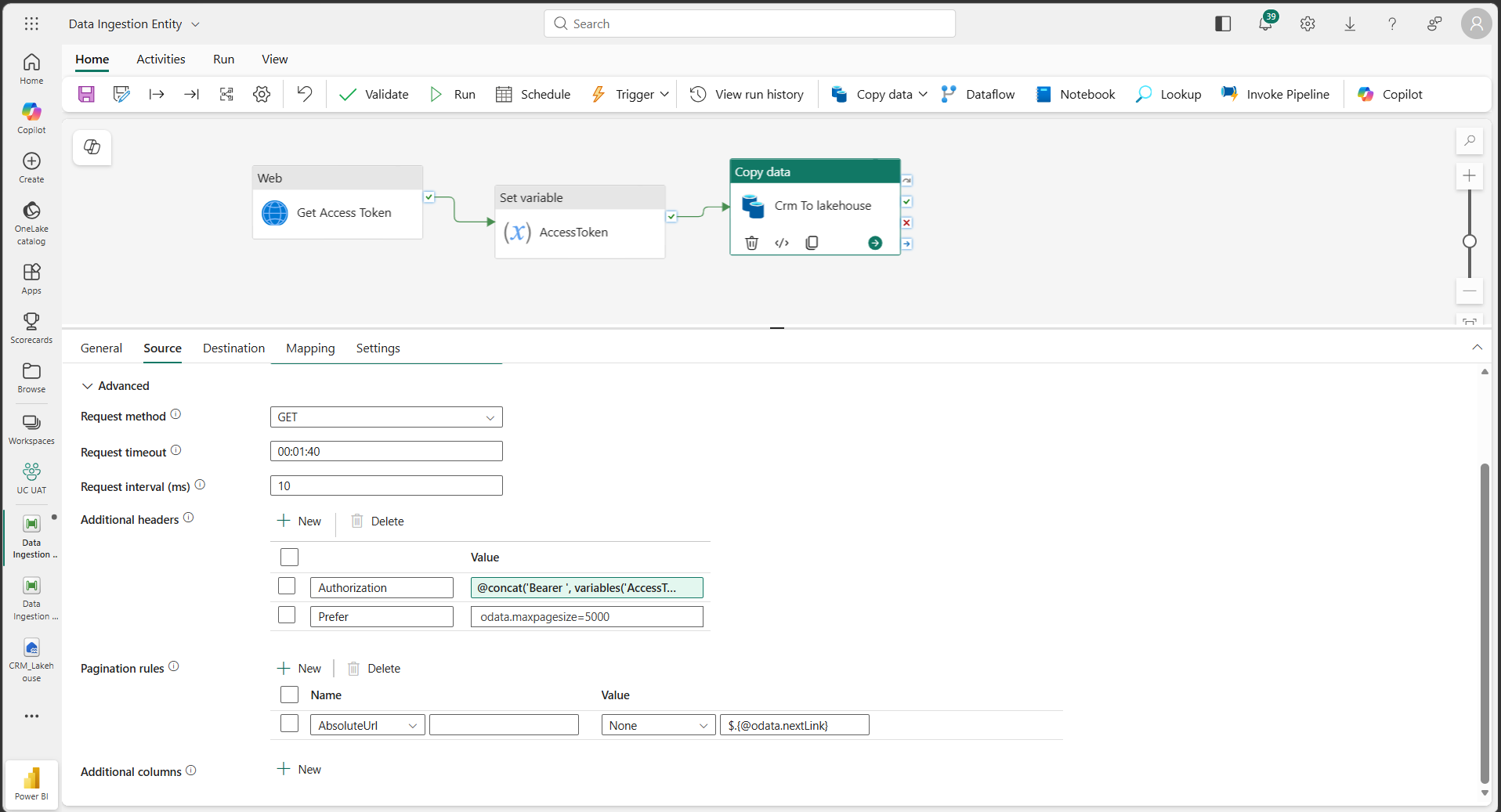The width and height of the screenshot is (1501, 812).
Task: Open pipeline settings gear in toolbar
Action: click(x=262, y=94)
